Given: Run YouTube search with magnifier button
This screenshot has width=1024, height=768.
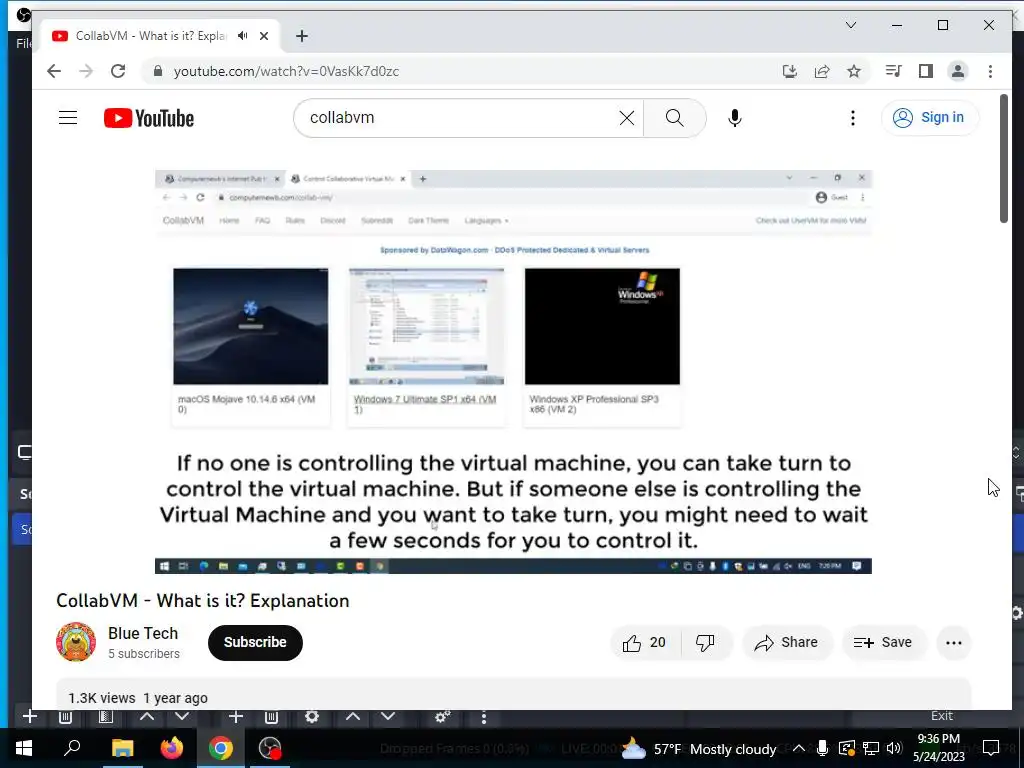Looking at the screenshot, I should point(675,118).
